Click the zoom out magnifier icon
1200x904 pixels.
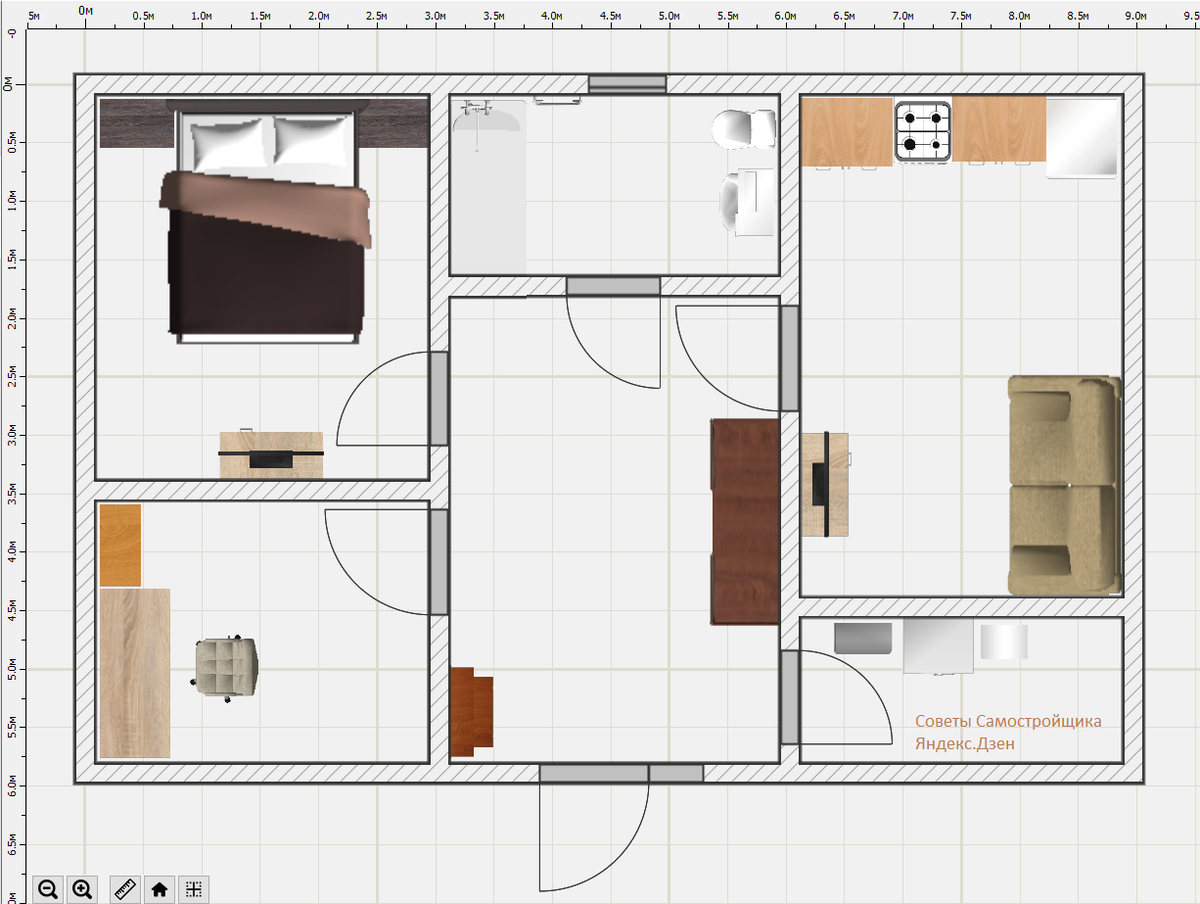[x=47, y=888]
